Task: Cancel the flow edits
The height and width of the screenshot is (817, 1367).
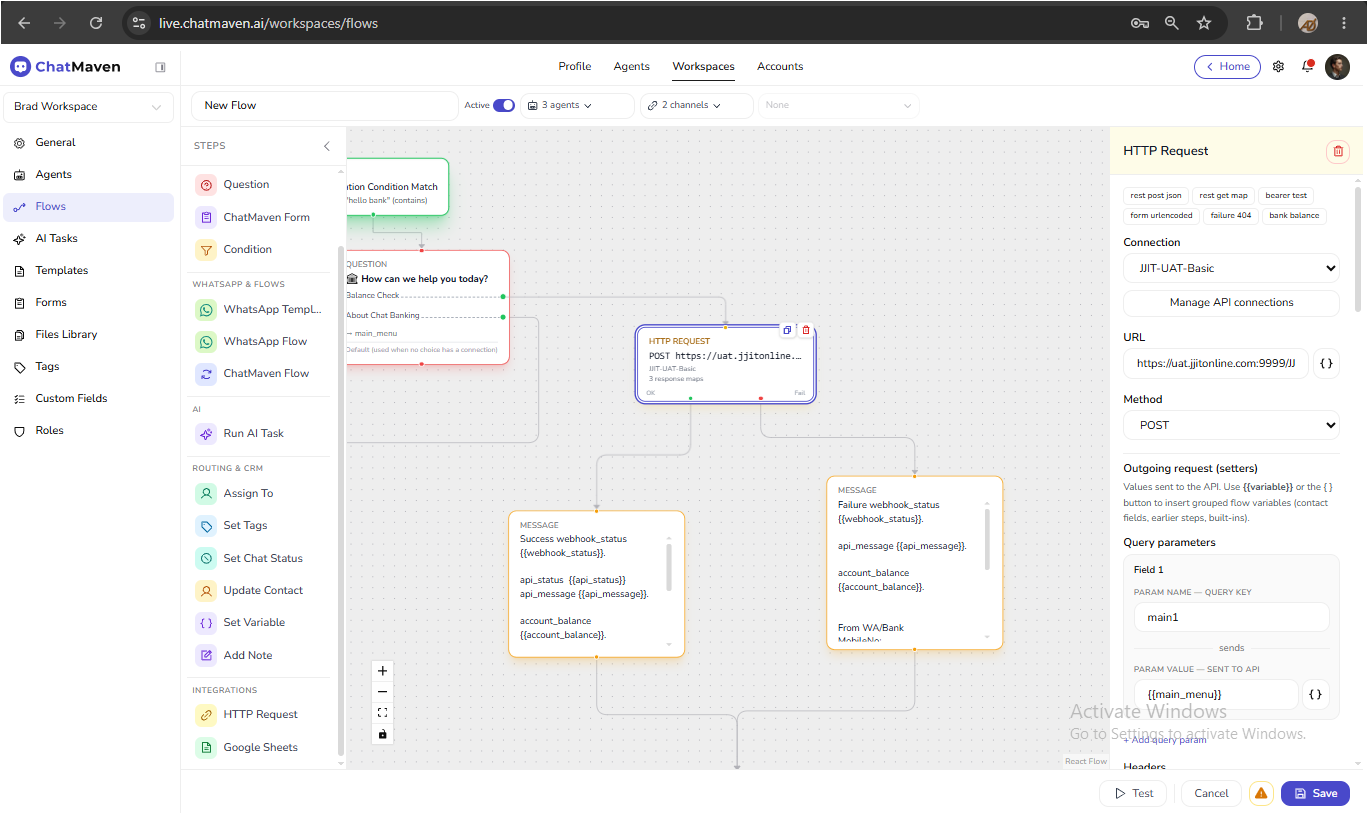Action: pos(1211,793)
